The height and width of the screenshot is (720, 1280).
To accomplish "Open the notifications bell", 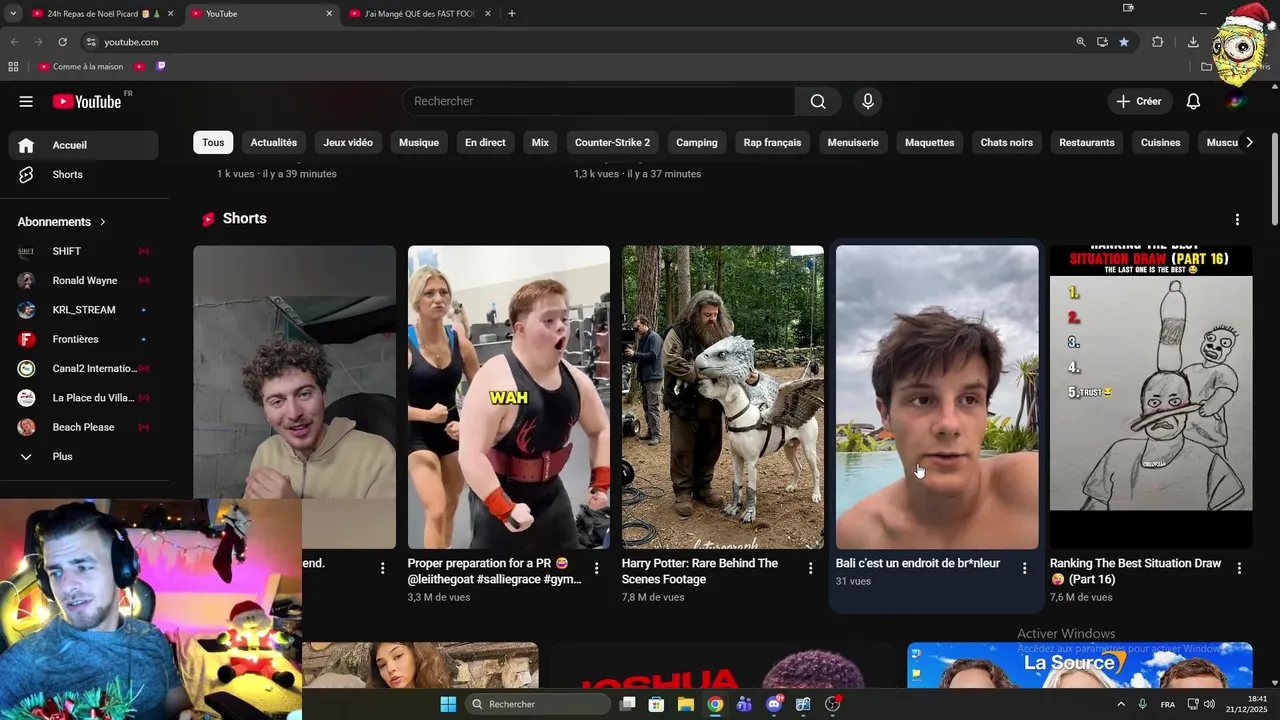I will click(1193, 101).
